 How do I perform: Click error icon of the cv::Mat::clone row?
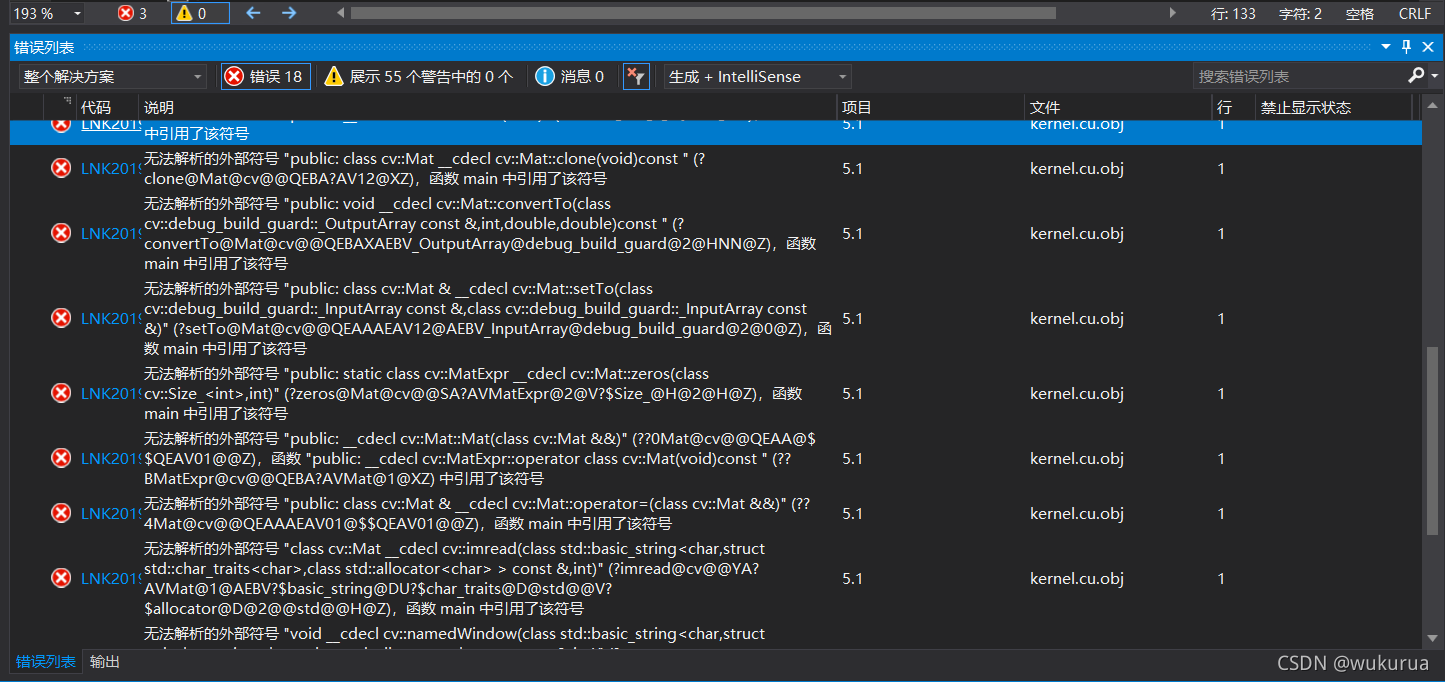(x=61, y=168)
